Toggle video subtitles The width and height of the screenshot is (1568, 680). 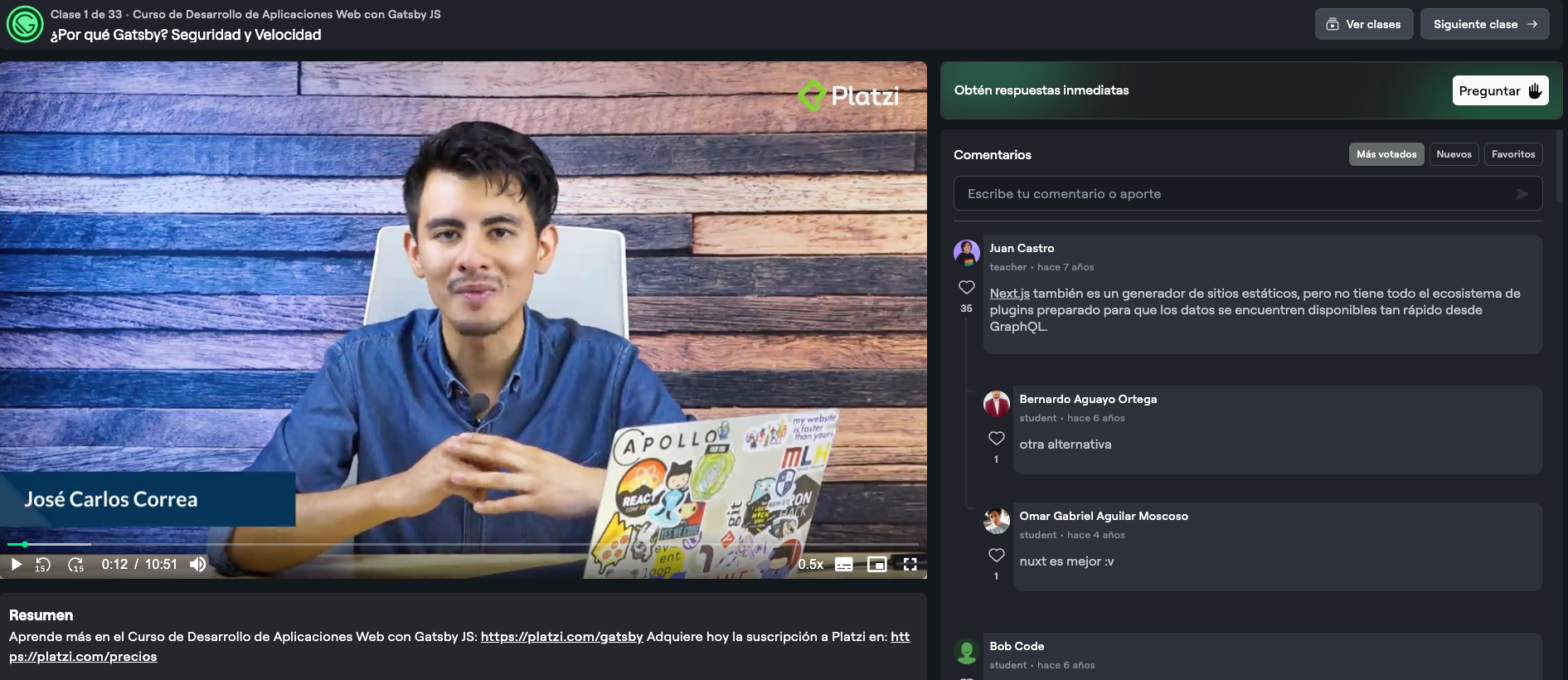pyautogui.click(x=843, y=565)
